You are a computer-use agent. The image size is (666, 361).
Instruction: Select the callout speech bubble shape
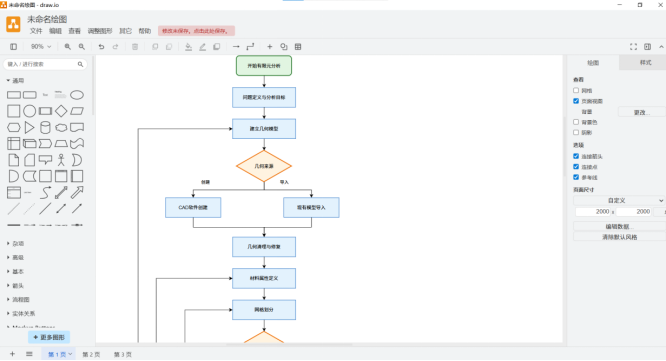pyautogui.click(x=45, y=160)
